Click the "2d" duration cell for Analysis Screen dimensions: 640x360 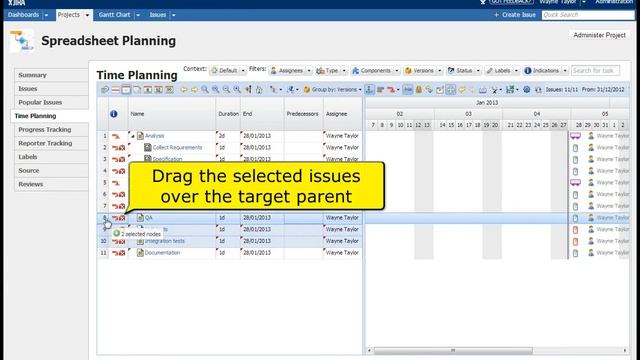(228, 136)
